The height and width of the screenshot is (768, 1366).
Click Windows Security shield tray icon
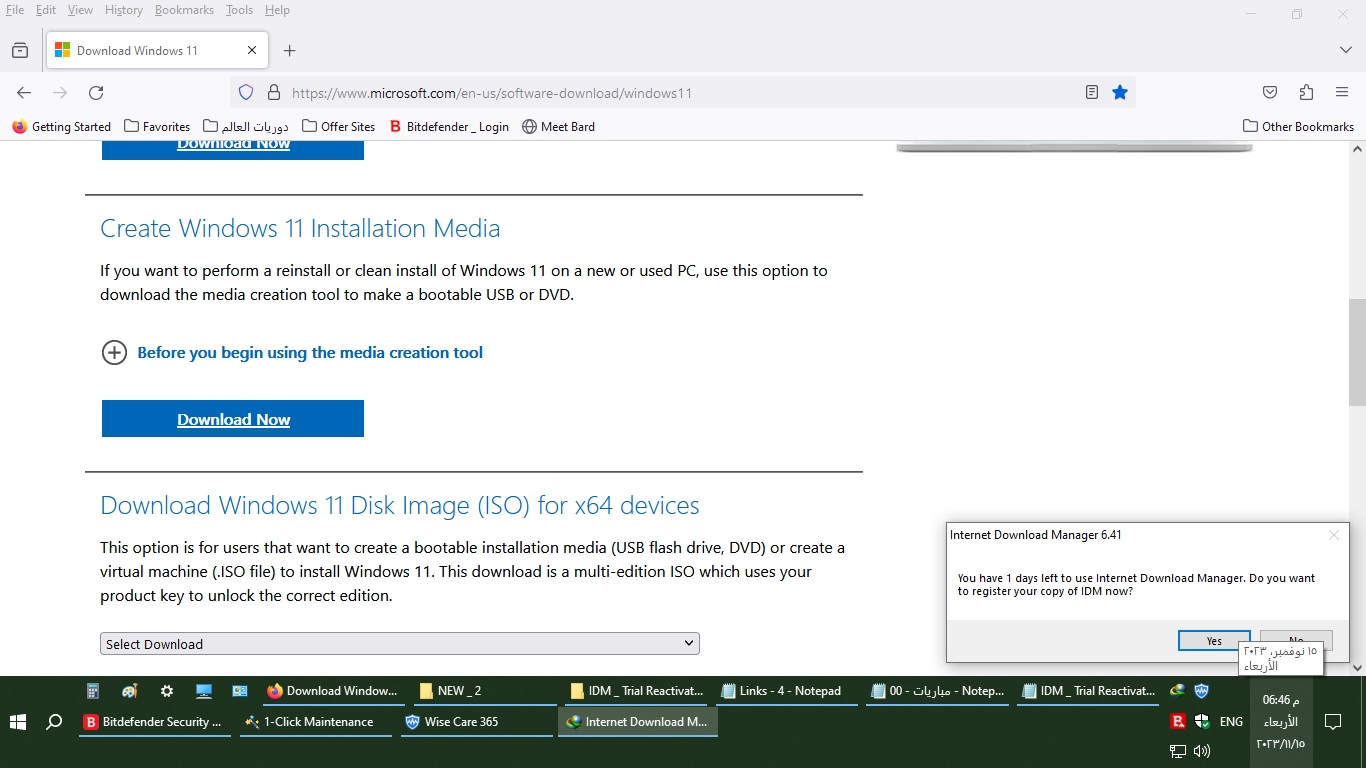click(1202, 722)
